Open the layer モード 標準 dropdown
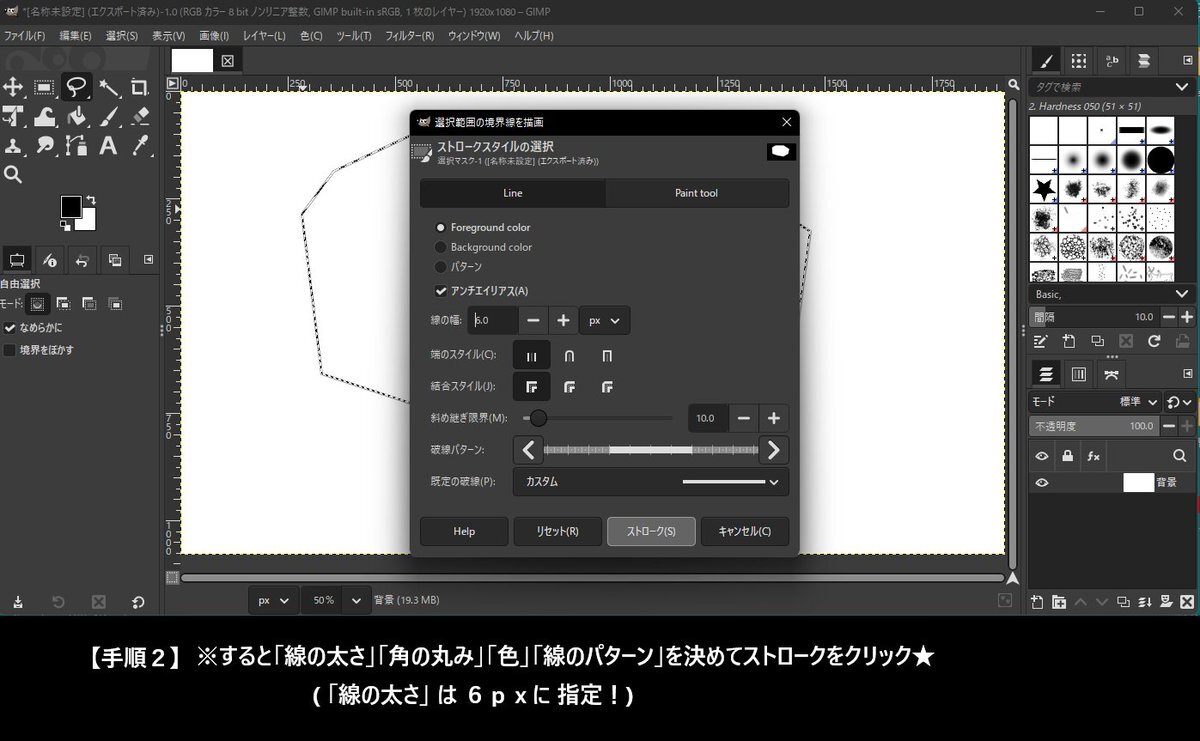The image size is (1200, 741). click(x=1095, y=402)
